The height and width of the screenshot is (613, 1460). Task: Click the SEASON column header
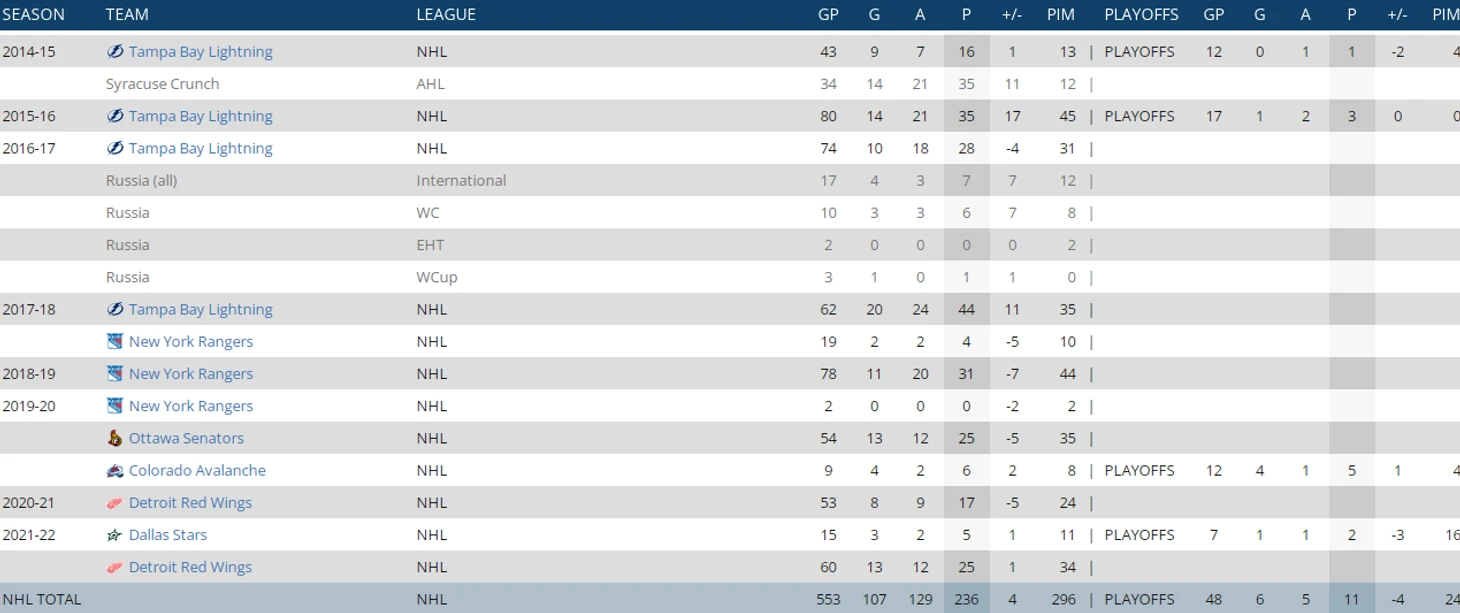[x=33, y=14]
